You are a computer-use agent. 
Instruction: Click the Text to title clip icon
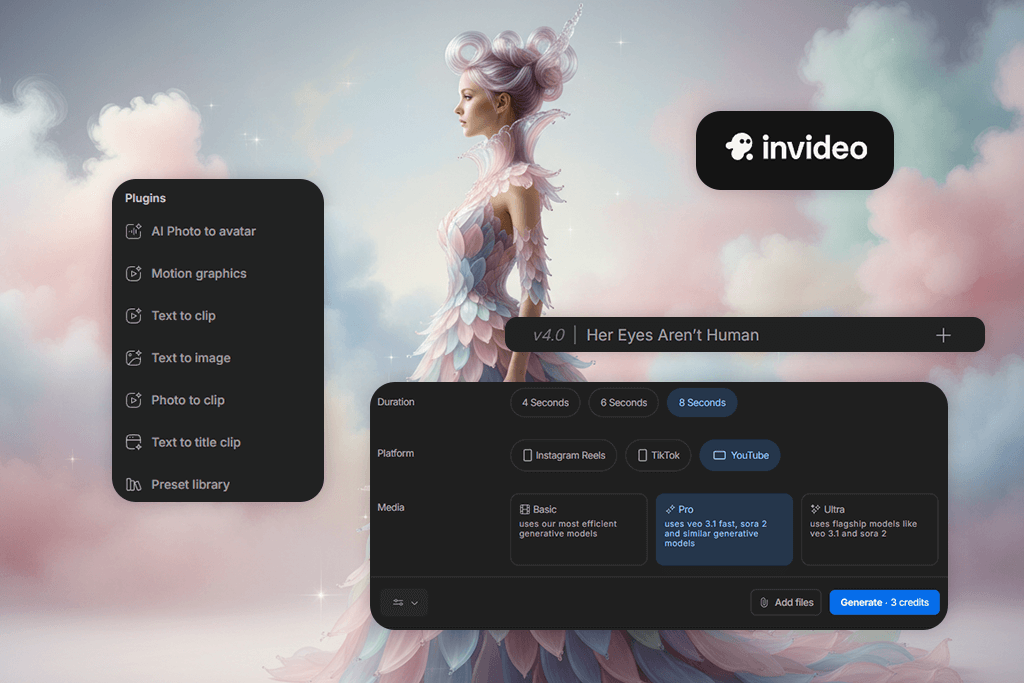[133, 442]
